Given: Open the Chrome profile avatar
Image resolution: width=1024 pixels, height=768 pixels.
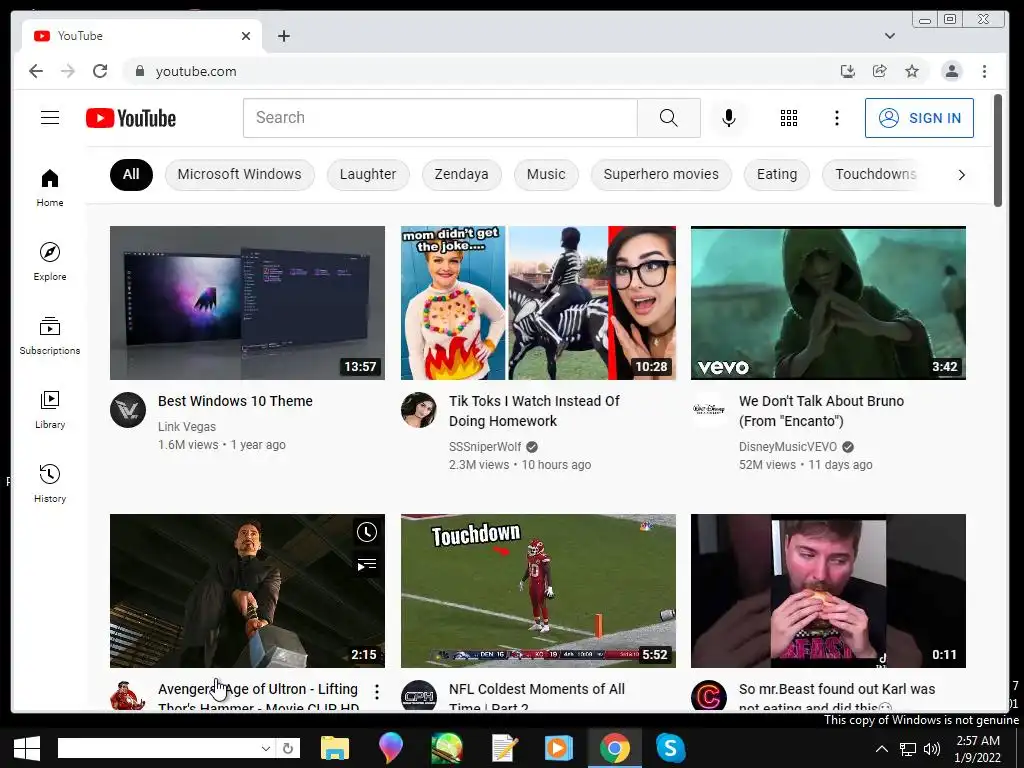Looking at the screenshot, I should 952,71.
